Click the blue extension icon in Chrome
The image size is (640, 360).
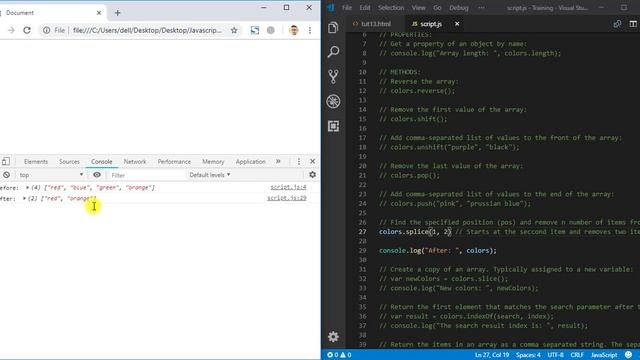pyautogui.click(x=255, y=30)
